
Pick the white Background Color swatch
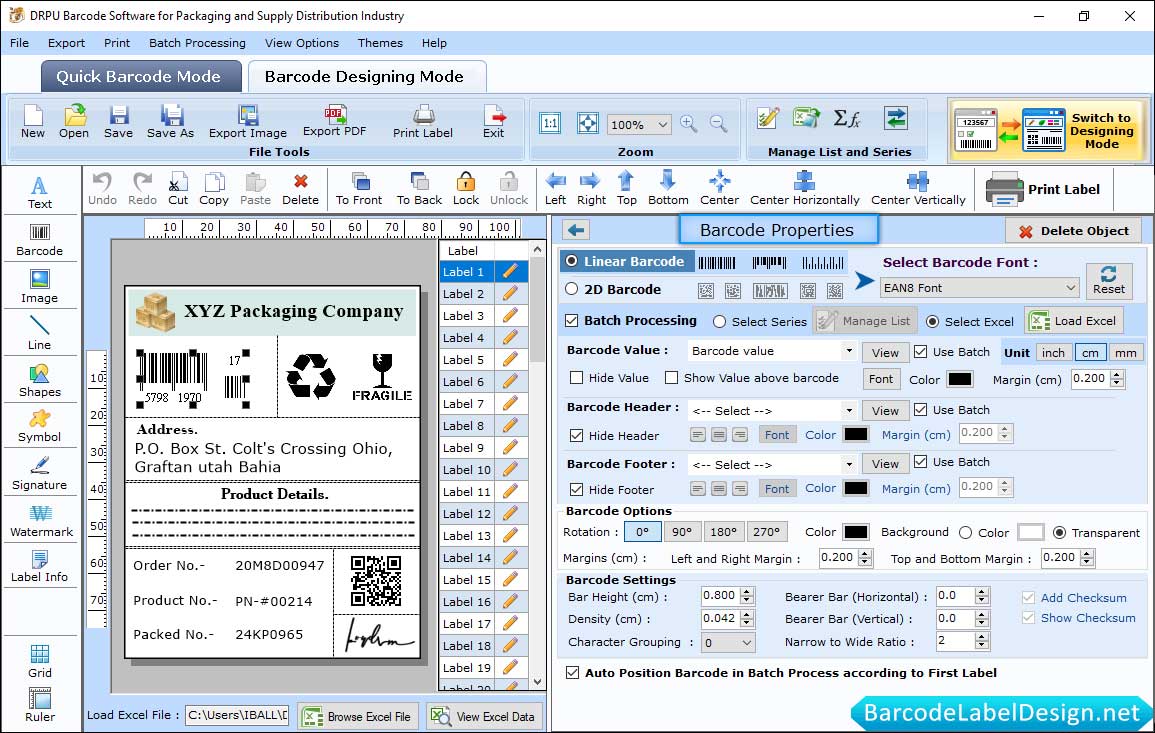click(x=1030, y=532)
